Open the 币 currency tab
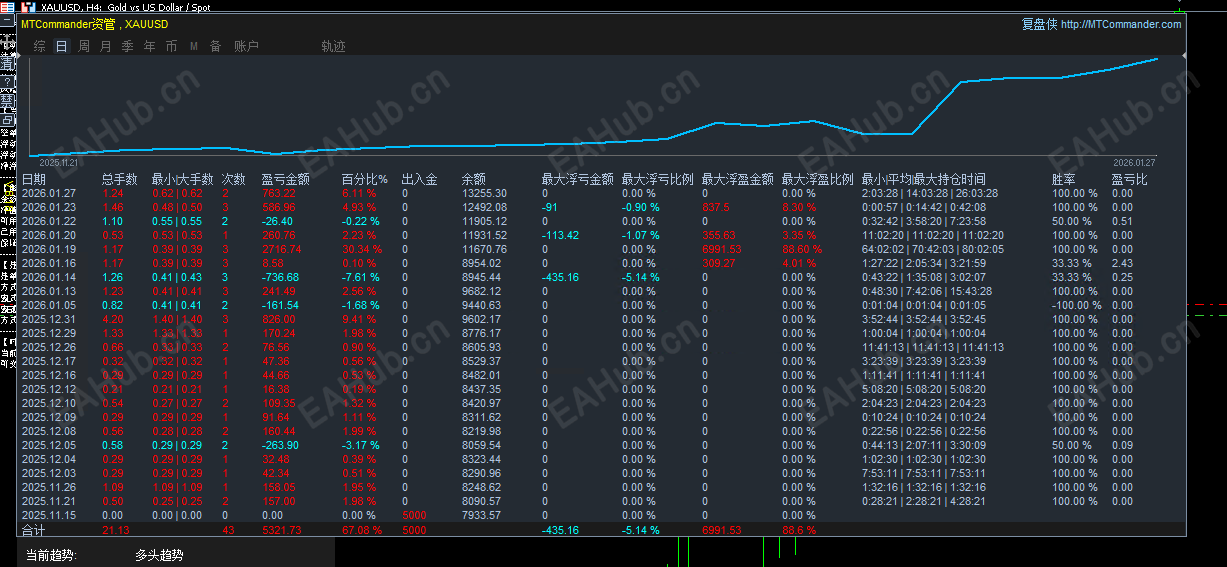 pos(172,46)
